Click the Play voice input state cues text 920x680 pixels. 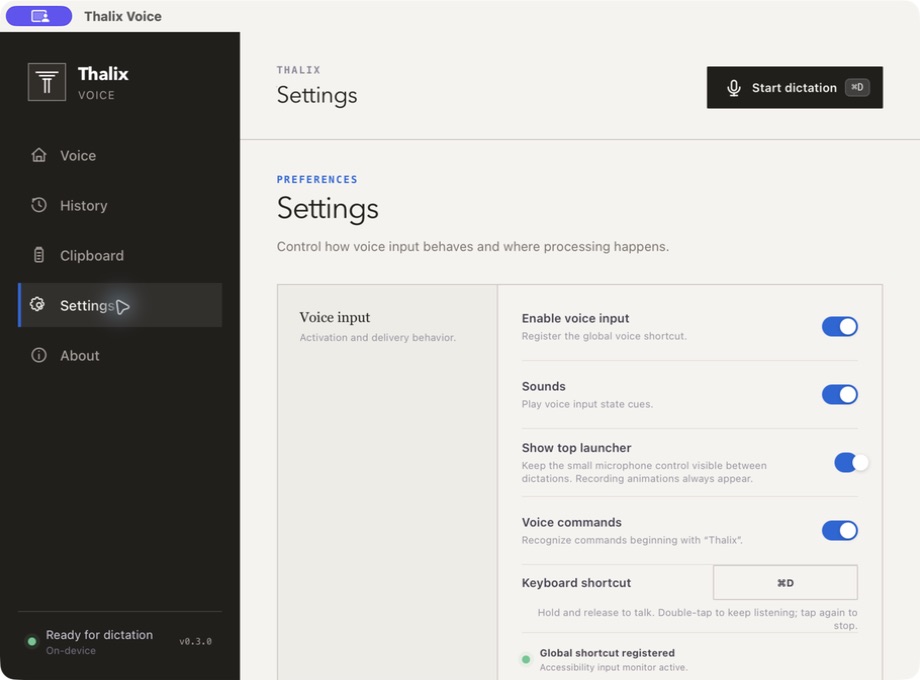click(587, 404)
